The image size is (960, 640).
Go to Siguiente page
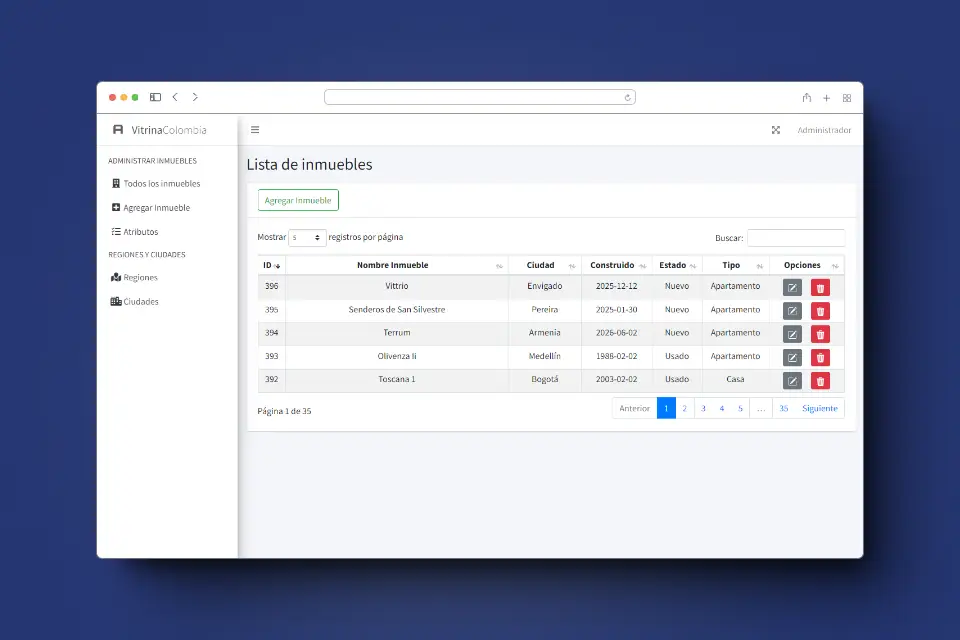pyautogui.click(x=819, y=408)
